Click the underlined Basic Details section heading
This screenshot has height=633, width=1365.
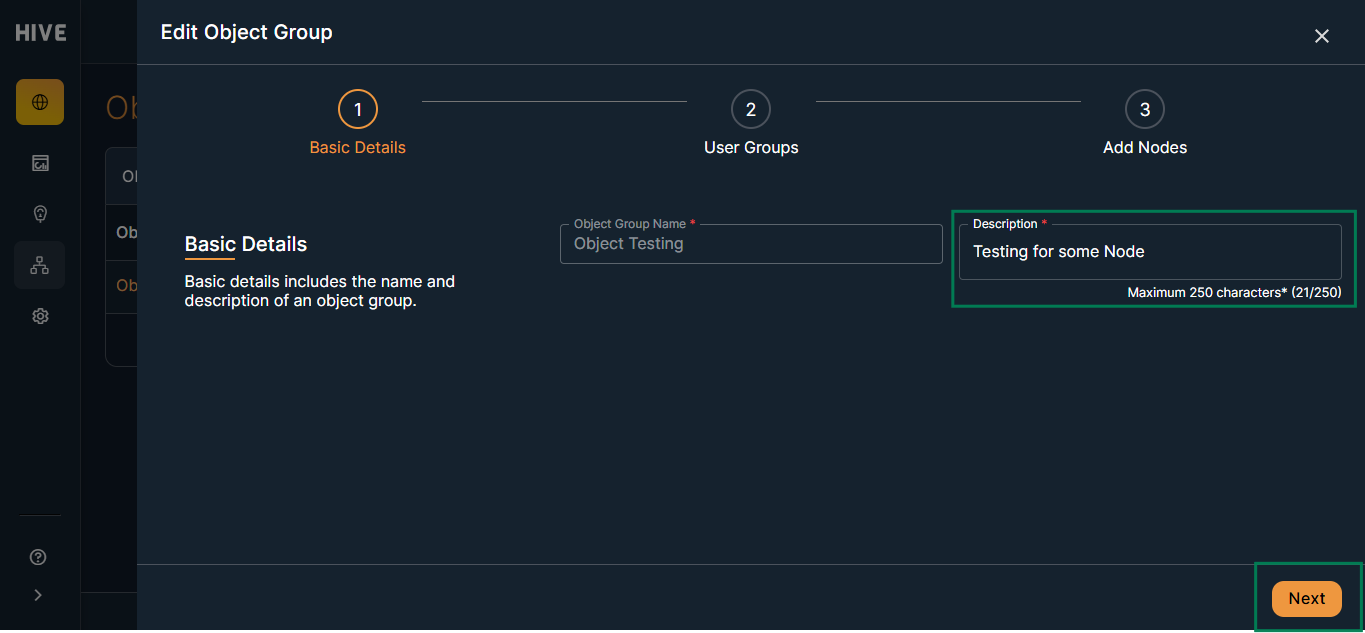click(246, 244)
